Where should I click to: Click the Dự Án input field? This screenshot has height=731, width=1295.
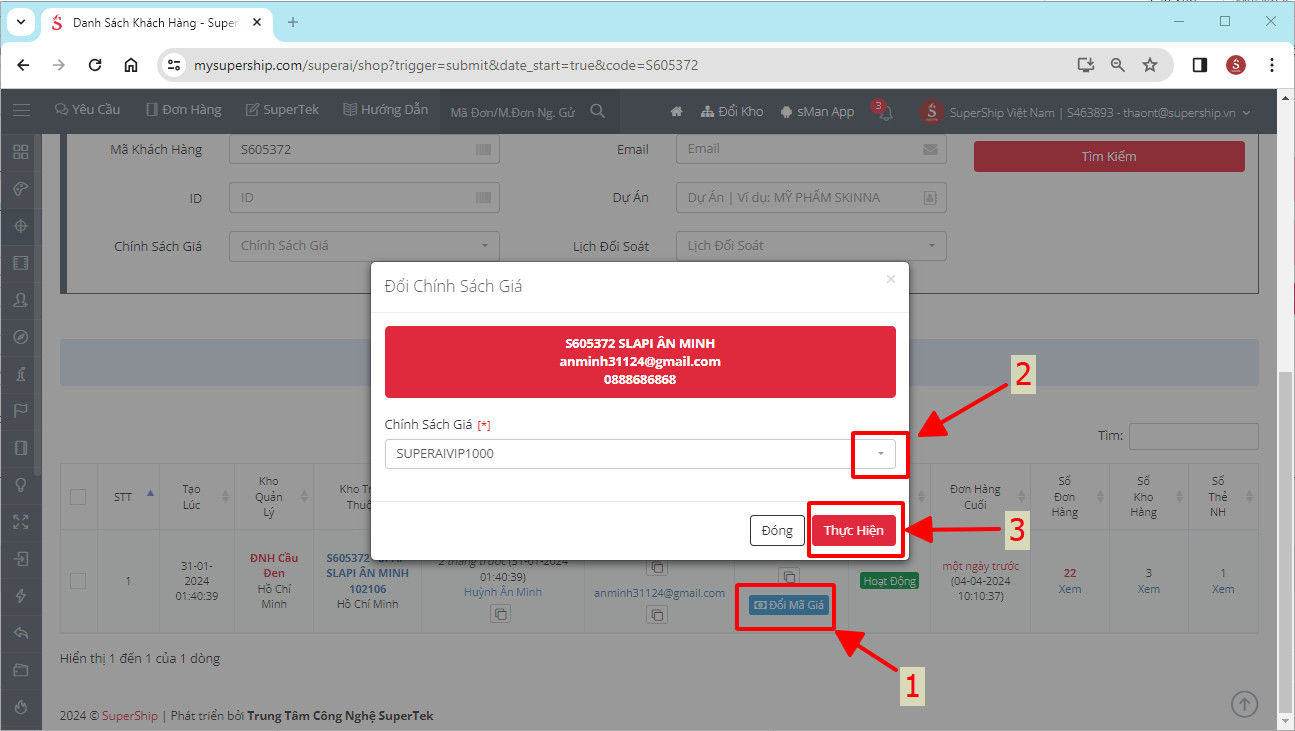pyautogui.click(x=811, y=198)
